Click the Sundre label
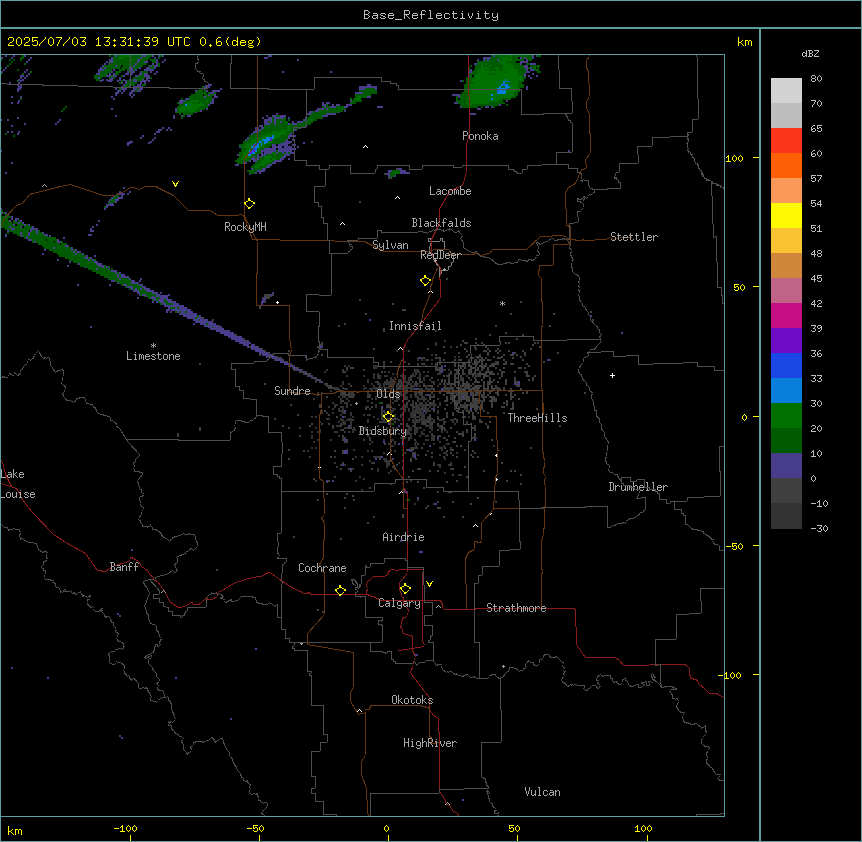 pyautogui.click(x=292, y=391)
